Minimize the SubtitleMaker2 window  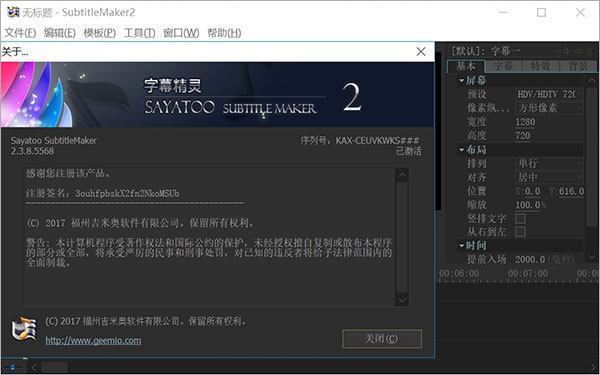(x=504, y=13)
